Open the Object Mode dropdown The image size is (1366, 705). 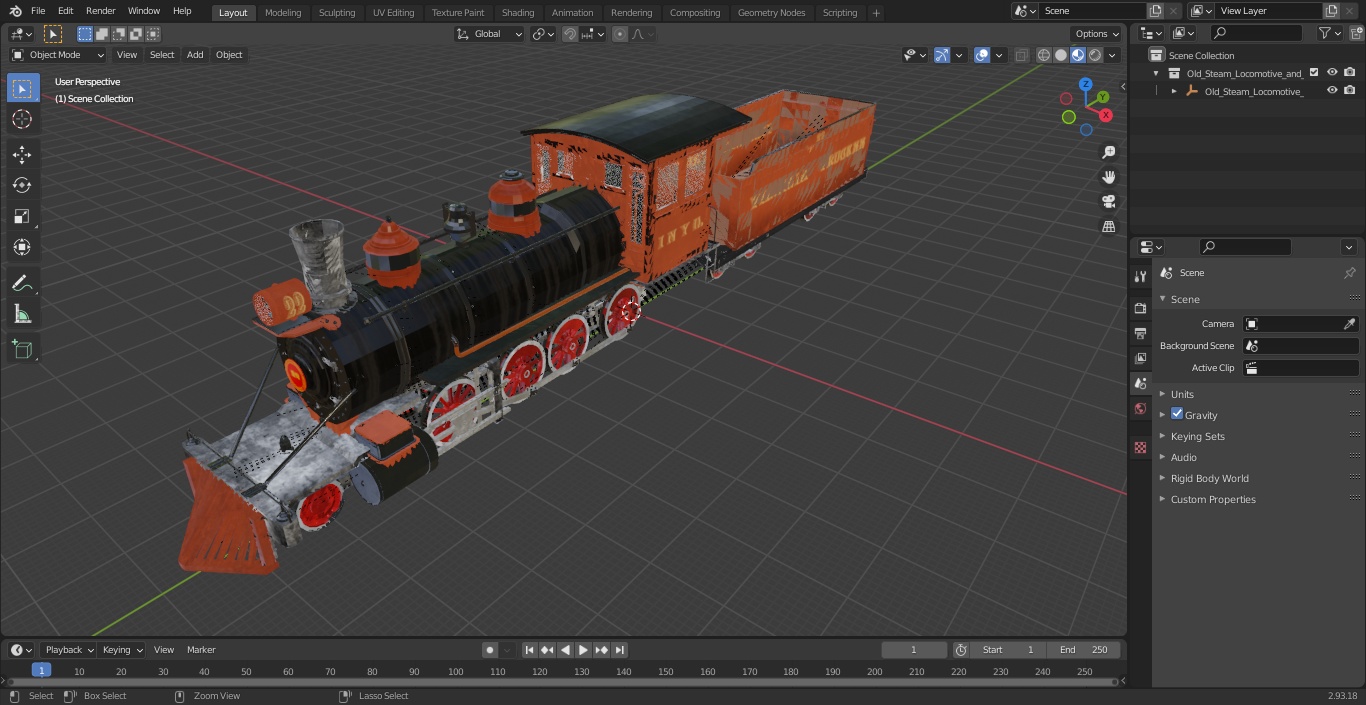tap(58, 55)
